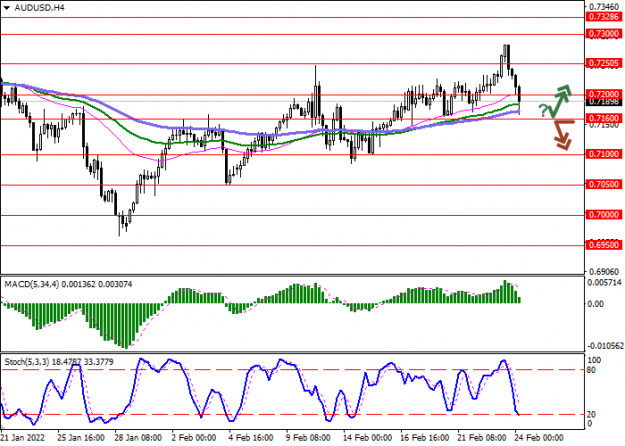This screenshot has height=446, width=625.
Task: Click the 25 Jan 16:00 time label
Action: [81, 438]
